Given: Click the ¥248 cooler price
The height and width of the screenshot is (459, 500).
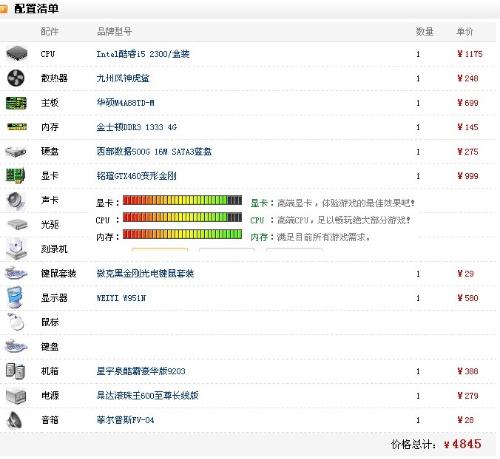Looking at the screenshot, I should (468, 78).
